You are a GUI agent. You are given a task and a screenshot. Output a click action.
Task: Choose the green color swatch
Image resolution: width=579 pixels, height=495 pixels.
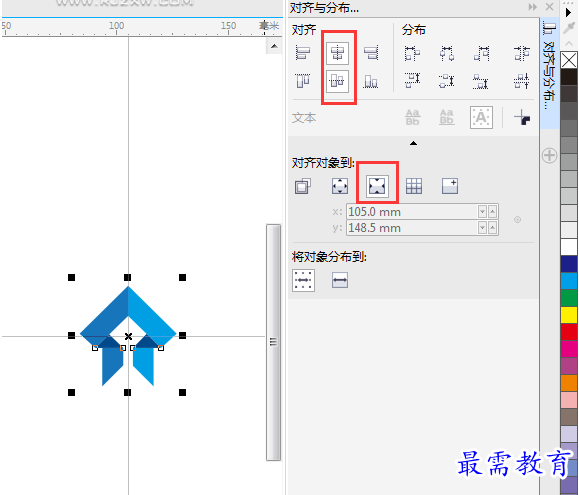point(569,298)
